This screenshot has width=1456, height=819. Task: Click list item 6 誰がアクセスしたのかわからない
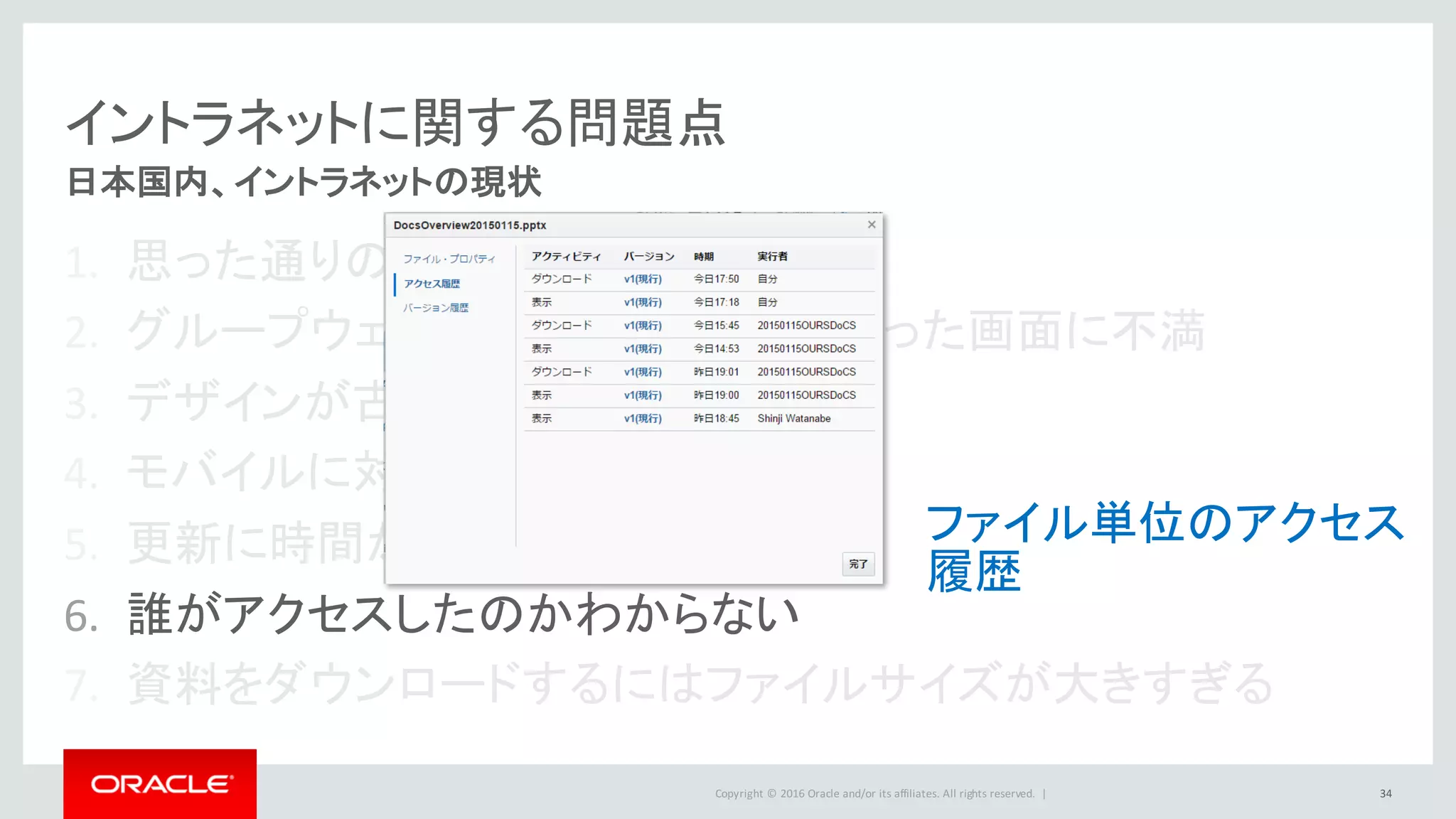tap(432, 614)
